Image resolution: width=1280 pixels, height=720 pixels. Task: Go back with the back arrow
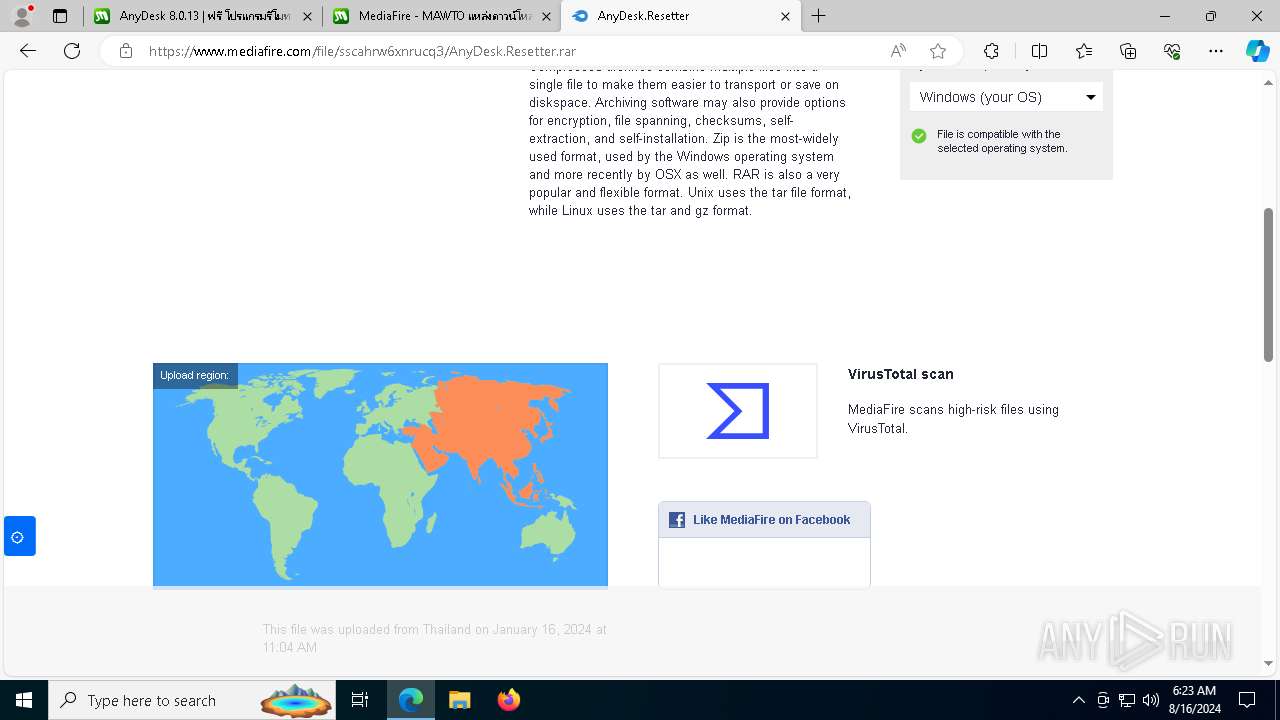28,51
